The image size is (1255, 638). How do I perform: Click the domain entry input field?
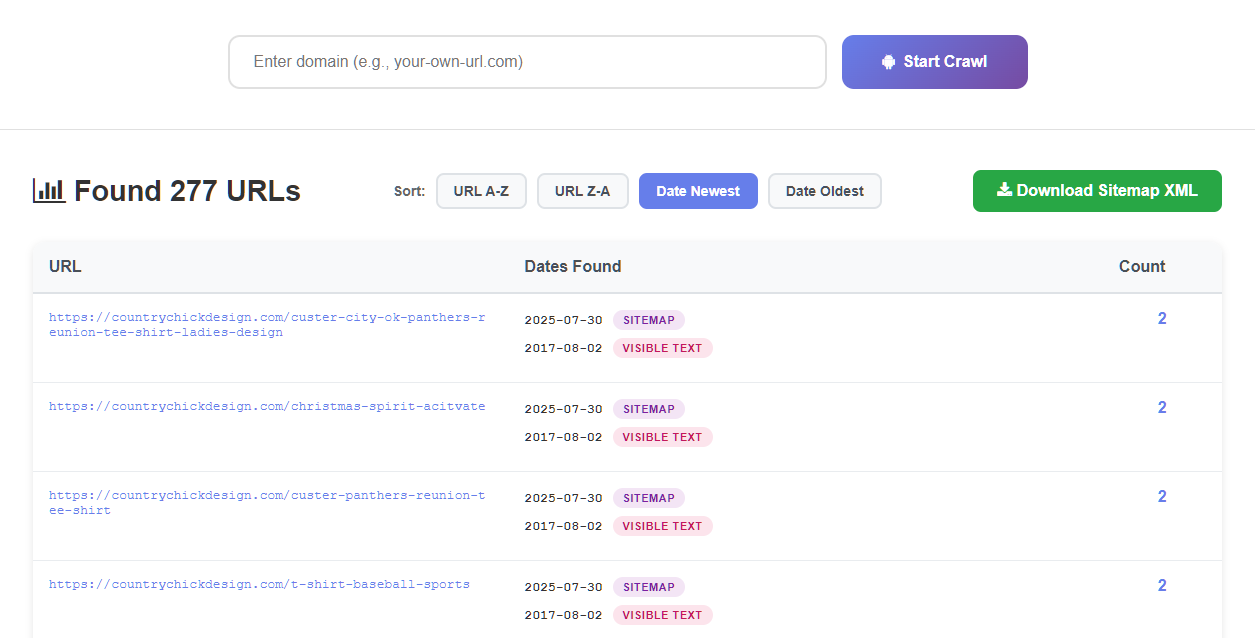[x=527, y=62]
